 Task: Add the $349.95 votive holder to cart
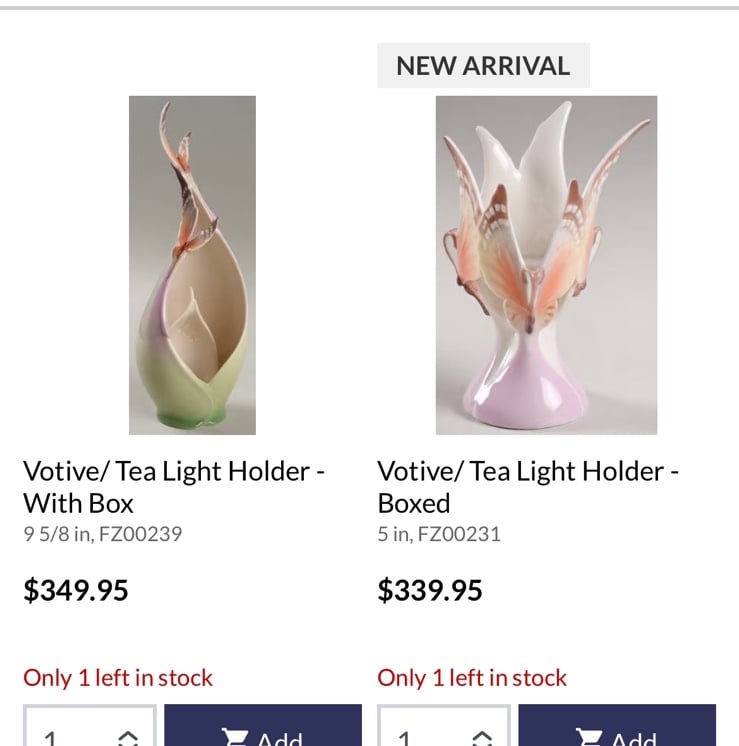click(x=263, y=725)
